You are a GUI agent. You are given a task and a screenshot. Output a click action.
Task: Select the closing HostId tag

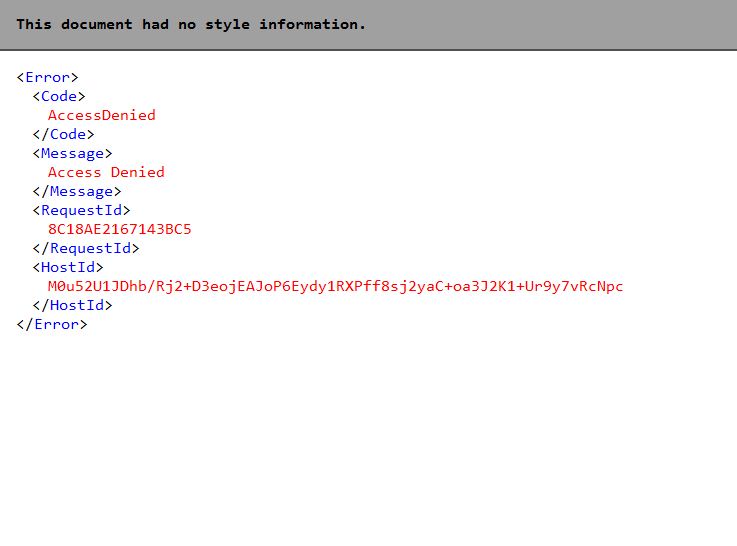(72, 305)
